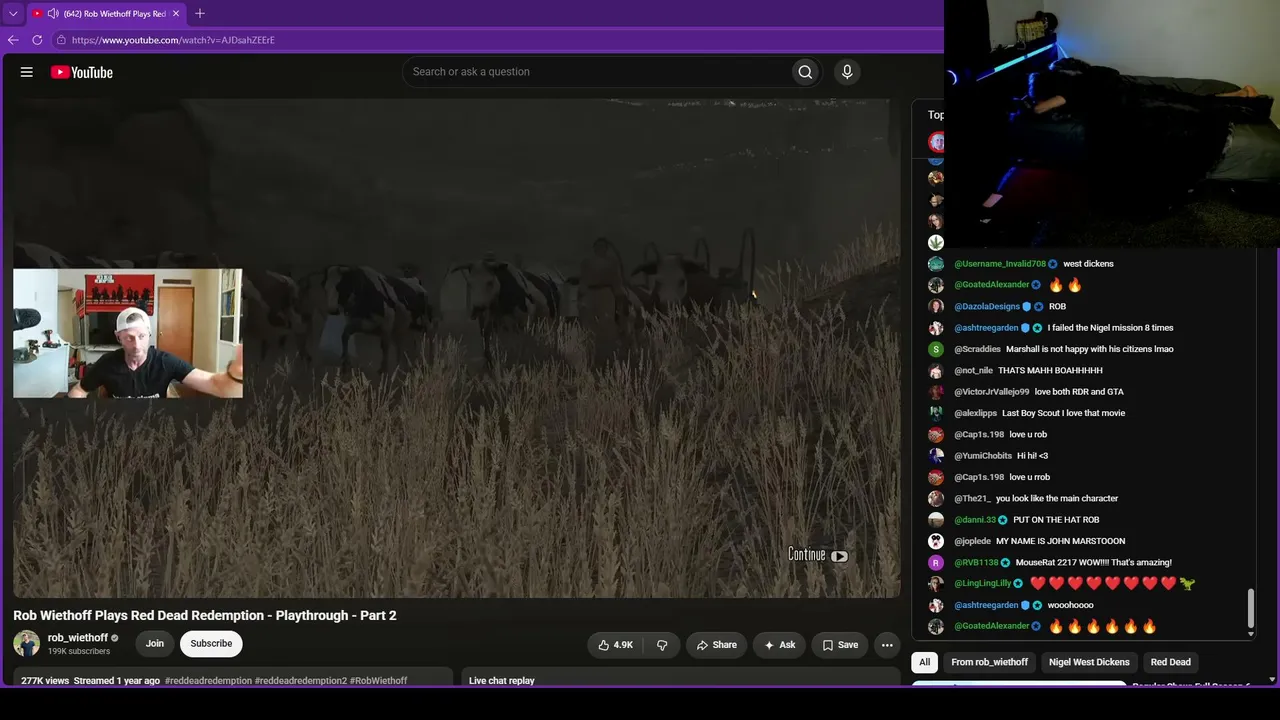Click @not_nile username in chat
Screen dimensions: 1280x720
point(972,371)
